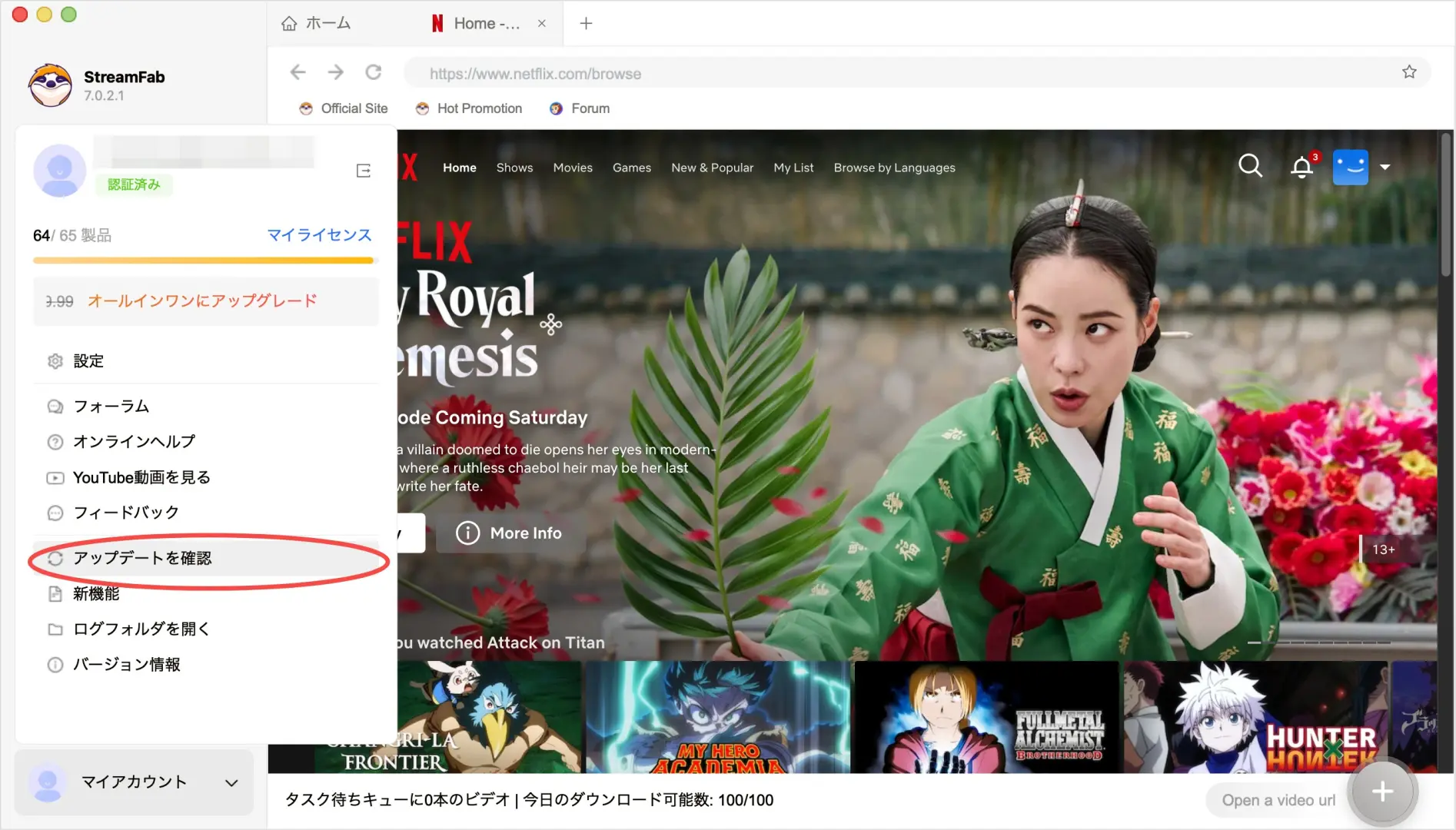This screenshot has width=1456, height=830.
Task: Click the user avatar in account panel
Action: point(60,171)
